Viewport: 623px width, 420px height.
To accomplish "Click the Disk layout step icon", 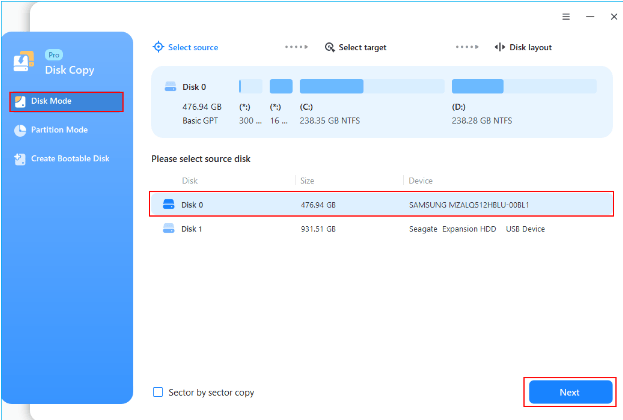I will (499, 47).
